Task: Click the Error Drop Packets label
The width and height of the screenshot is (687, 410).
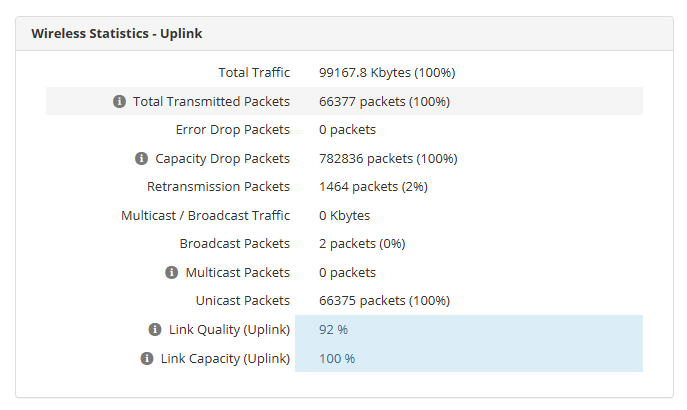Action: pos(232,129)
